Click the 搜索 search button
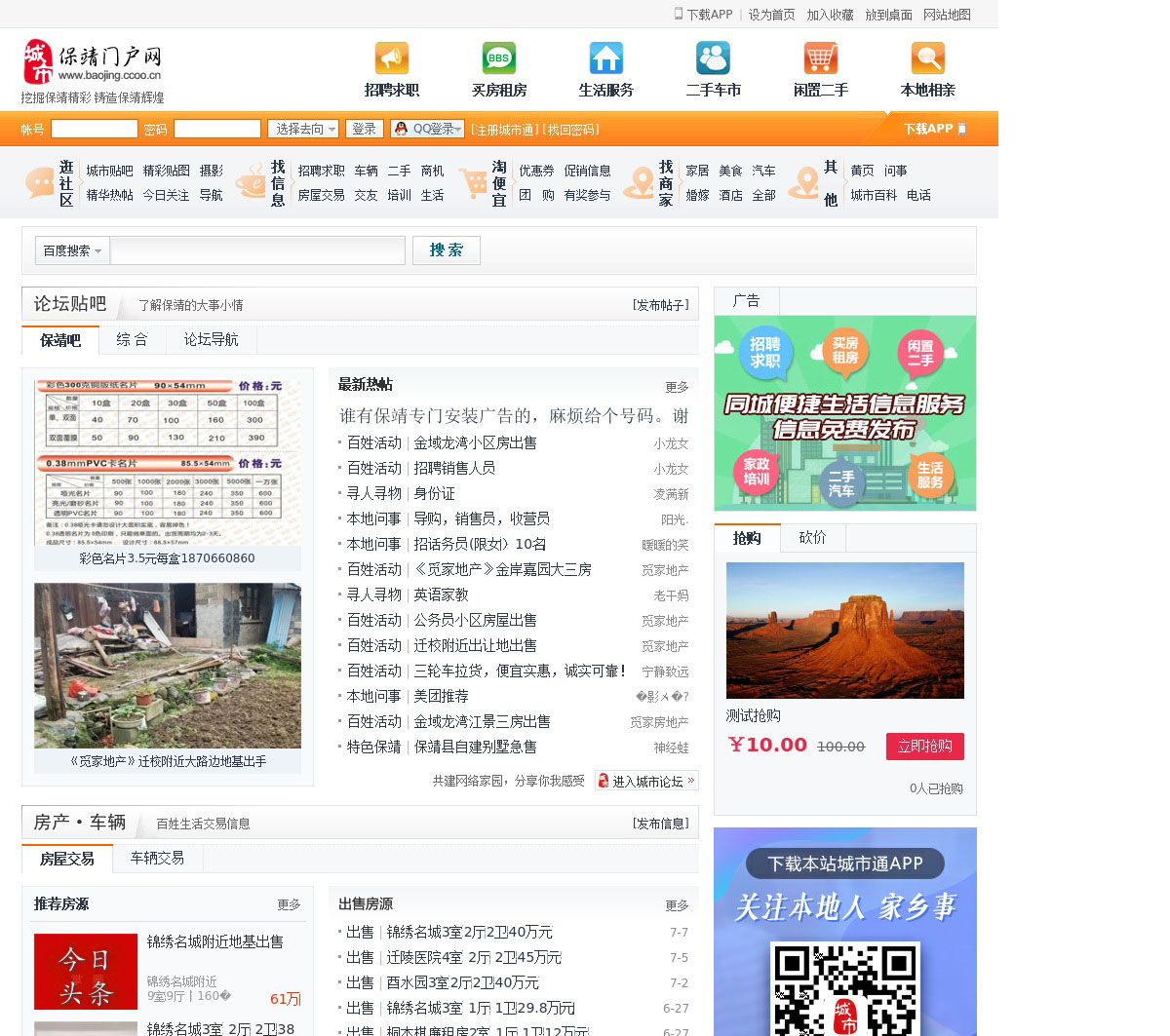Viewport: 1170px width, 1036px height. (446, 250)
